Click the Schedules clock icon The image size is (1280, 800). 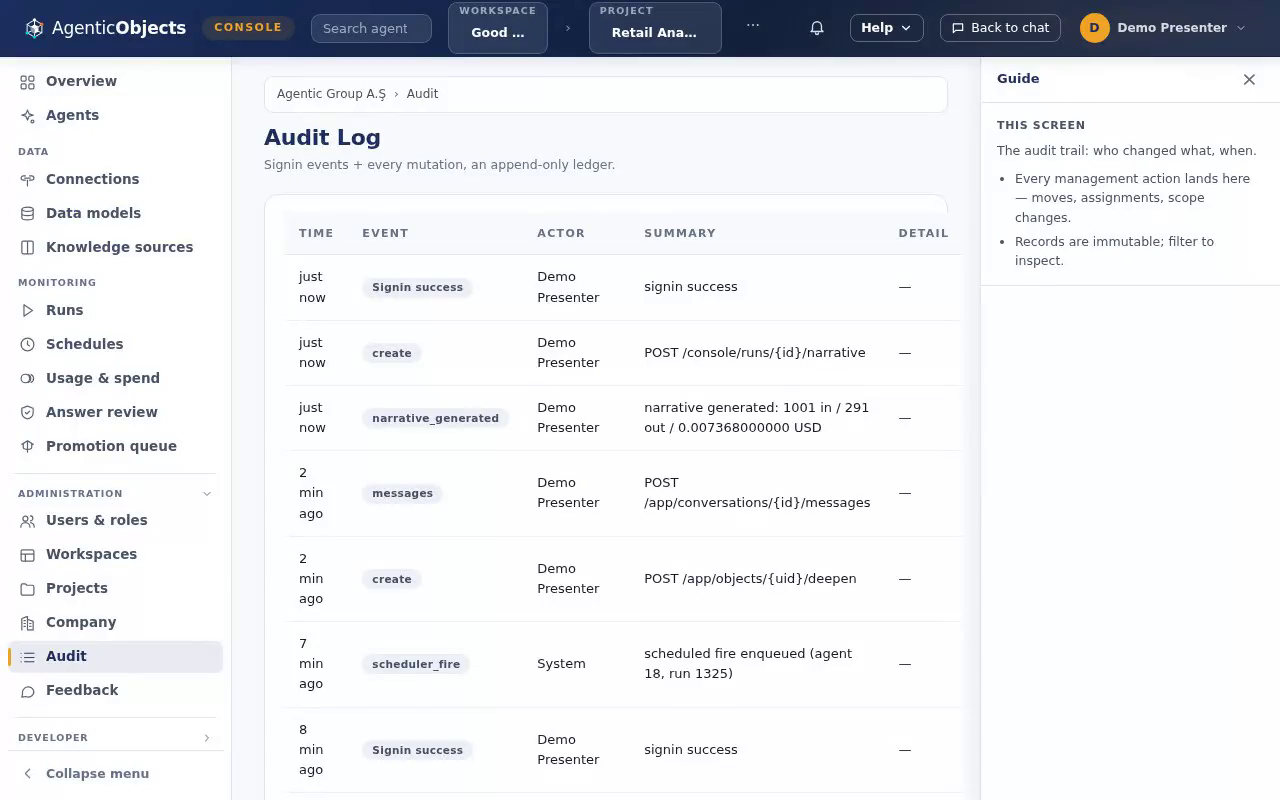point(28,344)
